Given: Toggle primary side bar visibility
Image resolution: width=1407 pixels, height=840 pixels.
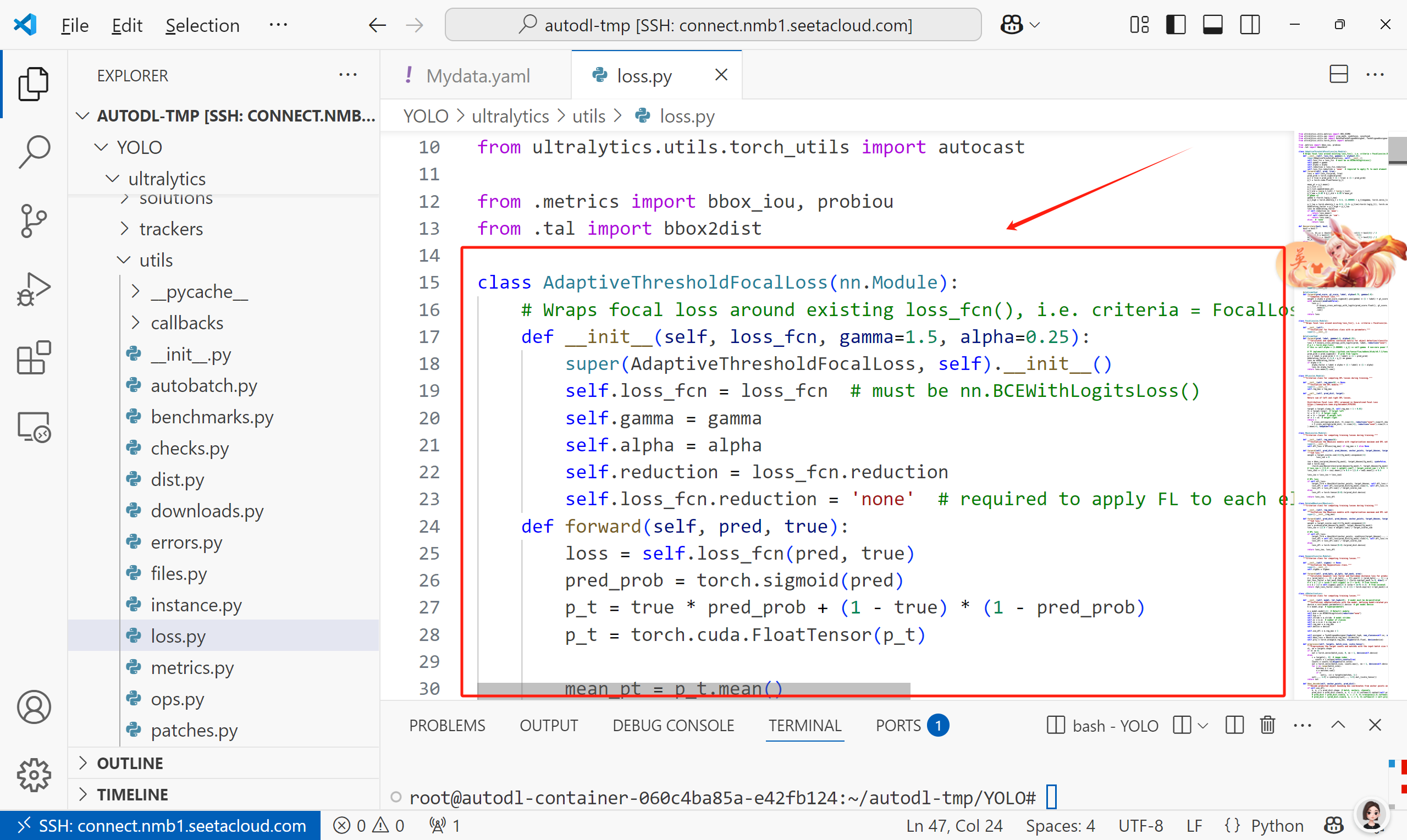Looking at the screenshot, I should [x=1176, y=25].
